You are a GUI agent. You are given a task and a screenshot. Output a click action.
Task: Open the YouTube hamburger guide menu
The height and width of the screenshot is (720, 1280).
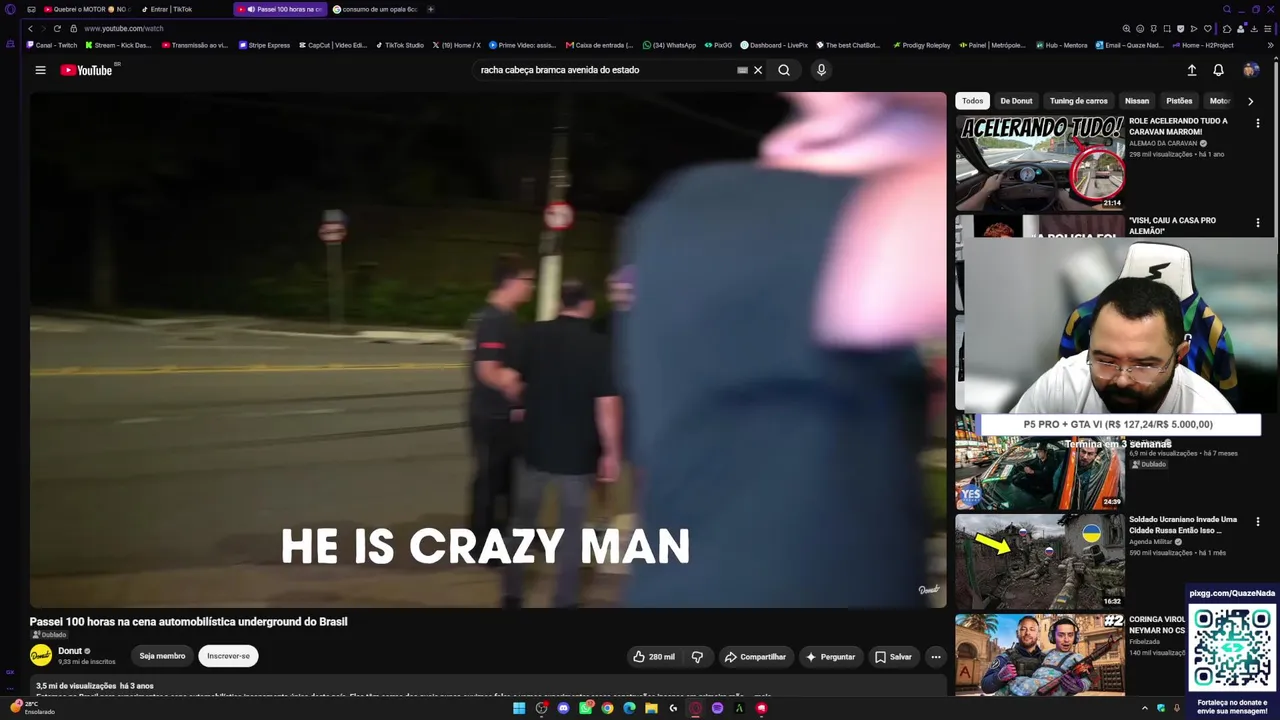[x=40, y=70]
